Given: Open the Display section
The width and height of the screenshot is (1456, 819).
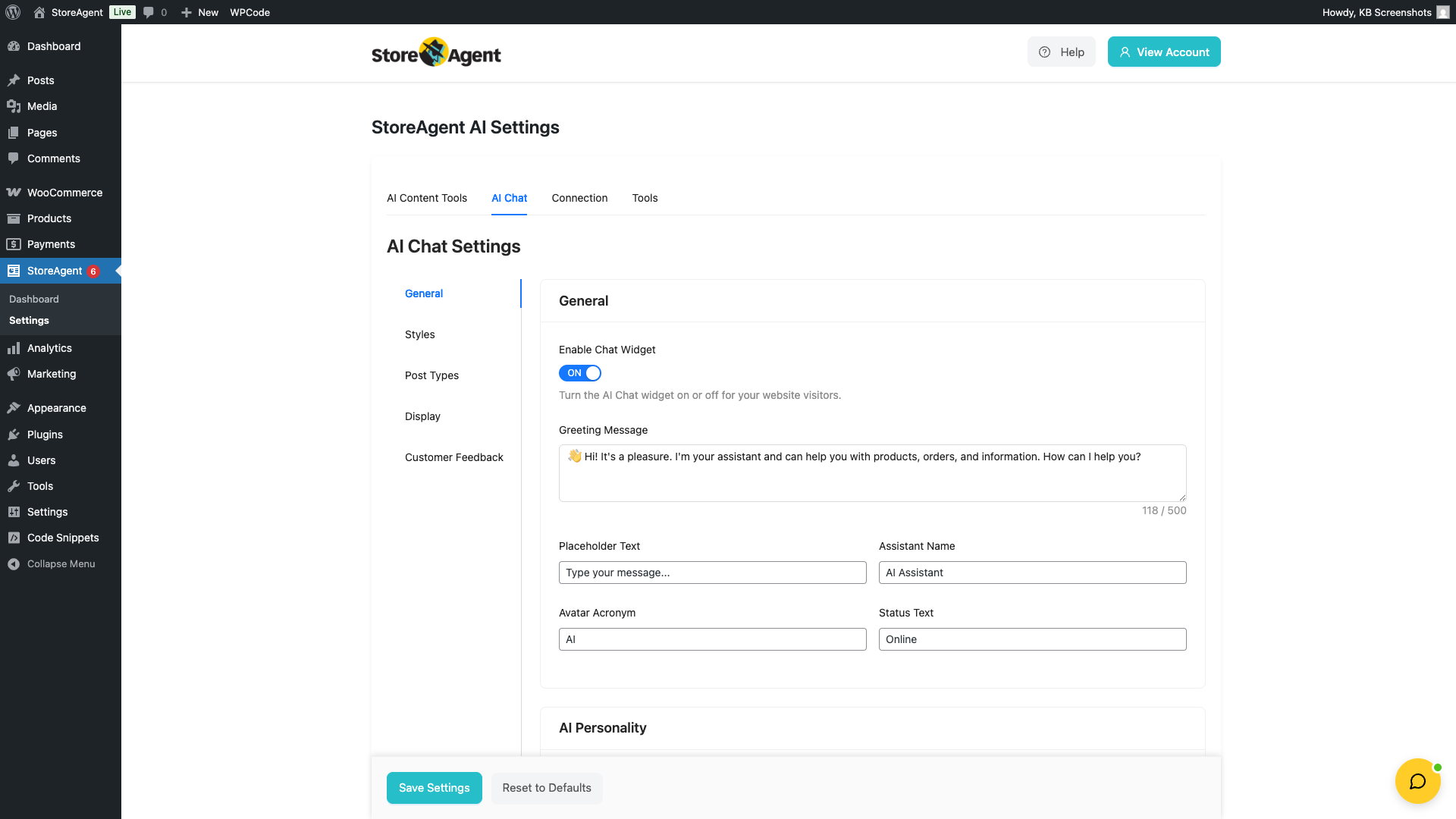Looking at the screenshot, I should click(x=422, y=416).
